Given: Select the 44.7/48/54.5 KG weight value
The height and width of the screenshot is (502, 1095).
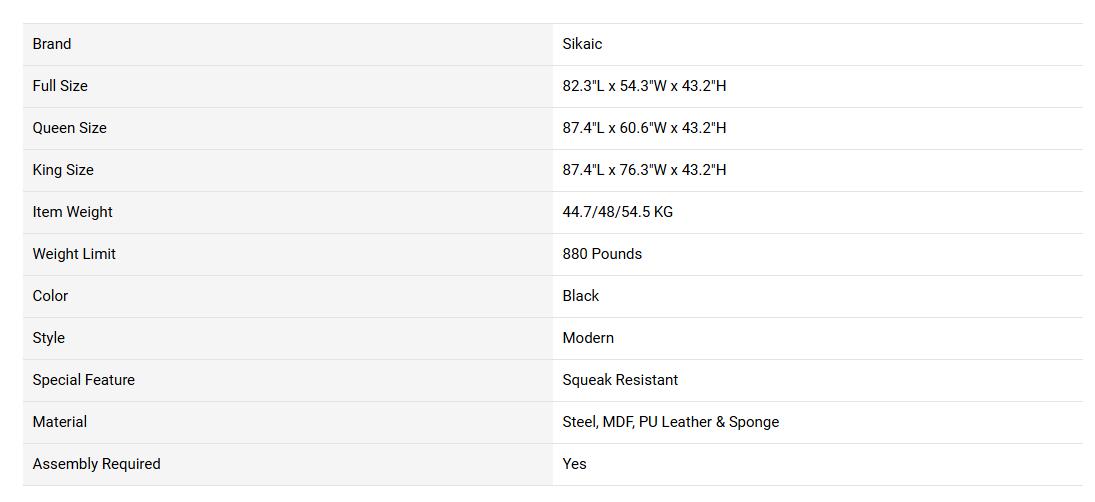Looking at the screenshot, I should tap(617, 212).
